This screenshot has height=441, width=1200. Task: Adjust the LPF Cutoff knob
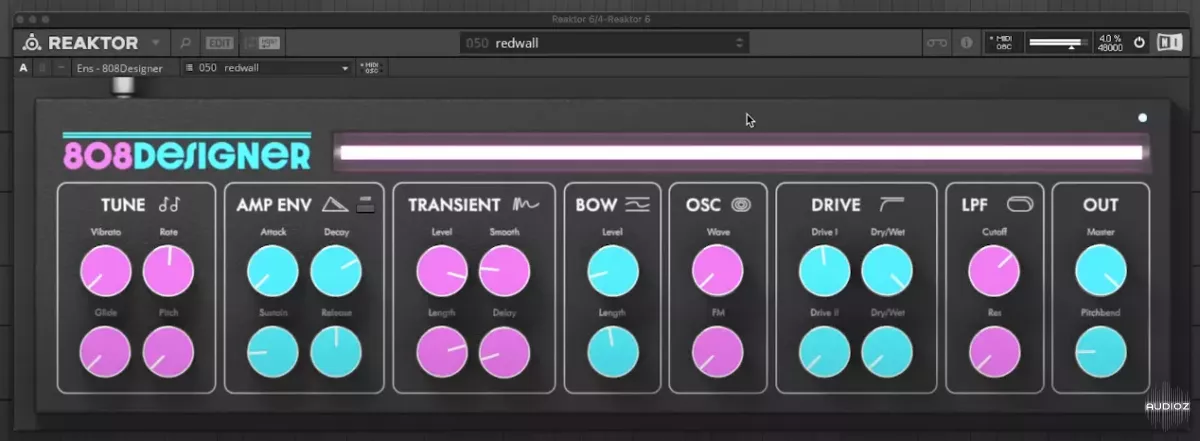pyautogui.click(x=995, y=272)
